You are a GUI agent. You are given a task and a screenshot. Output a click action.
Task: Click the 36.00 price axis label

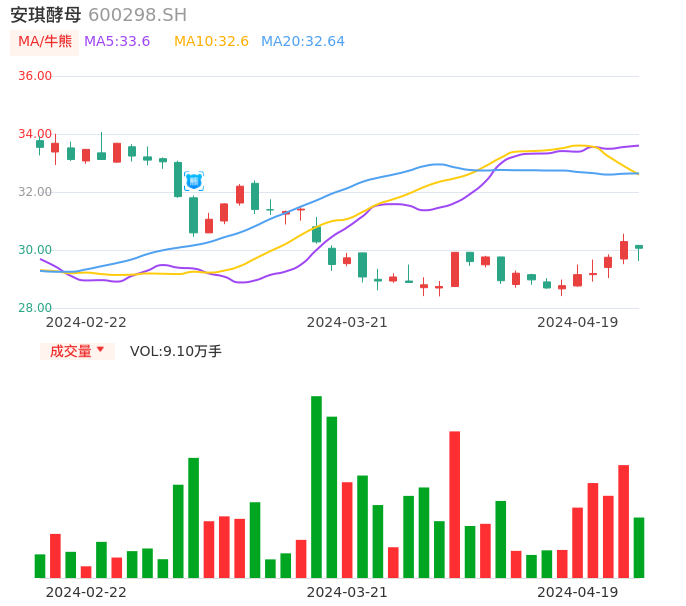click(35, 76)
